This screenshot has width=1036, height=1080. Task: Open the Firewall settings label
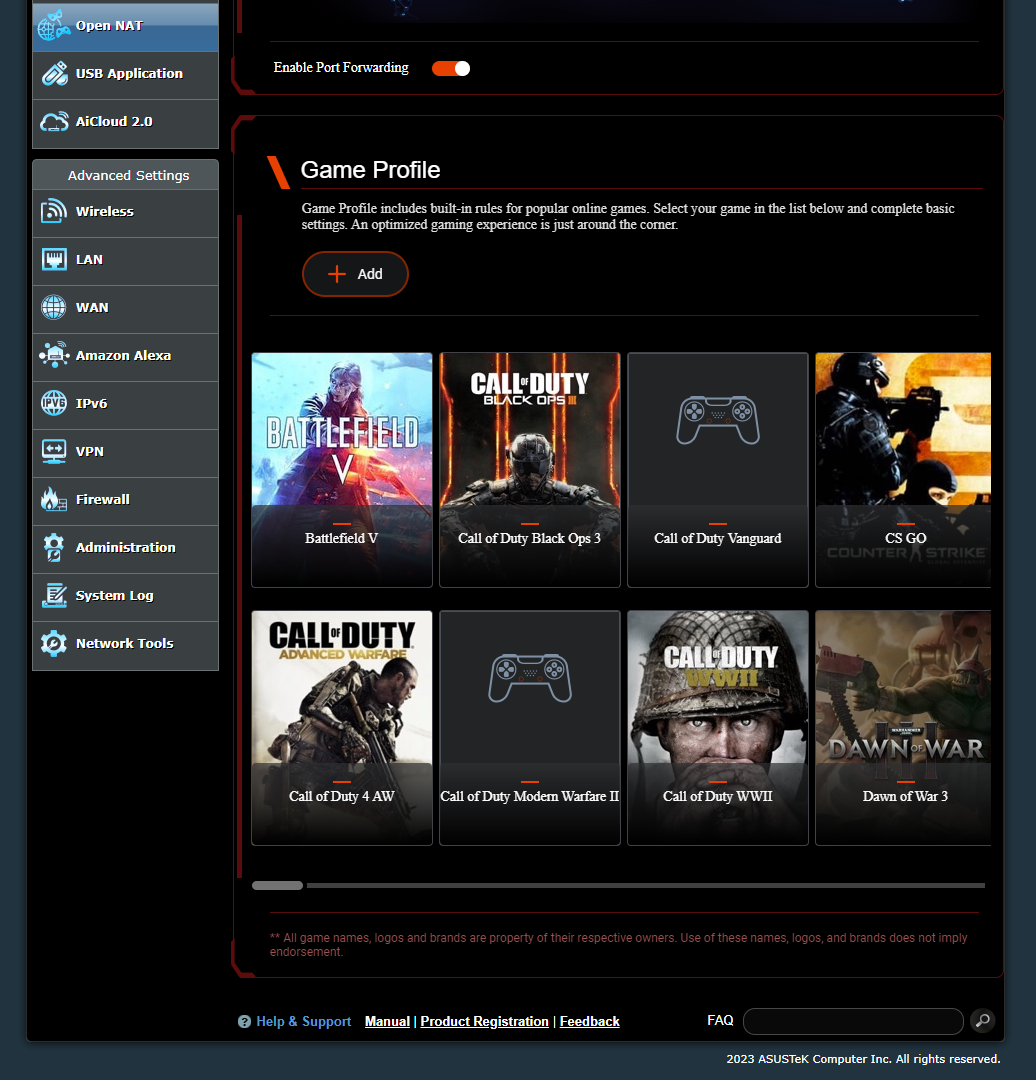click(103, 499)
